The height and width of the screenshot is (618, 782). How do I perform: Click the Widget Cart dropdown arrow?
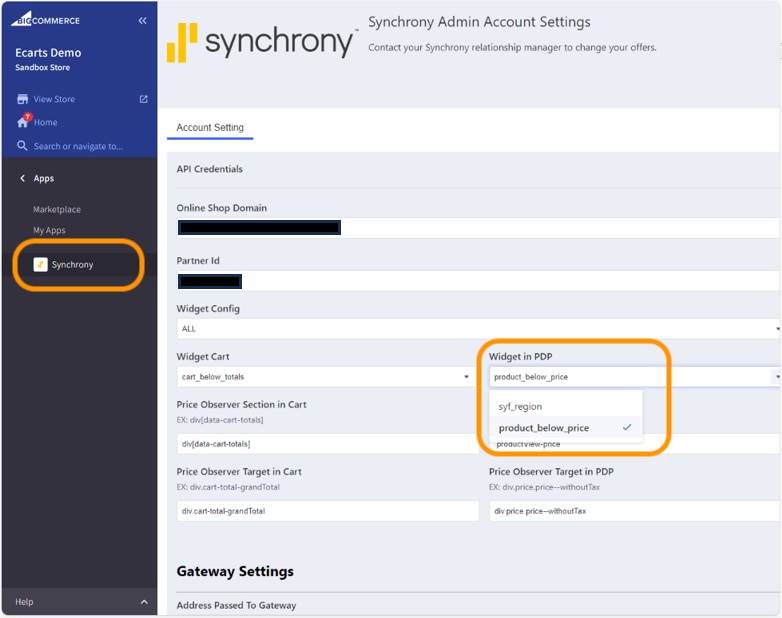tap(466, 377)
